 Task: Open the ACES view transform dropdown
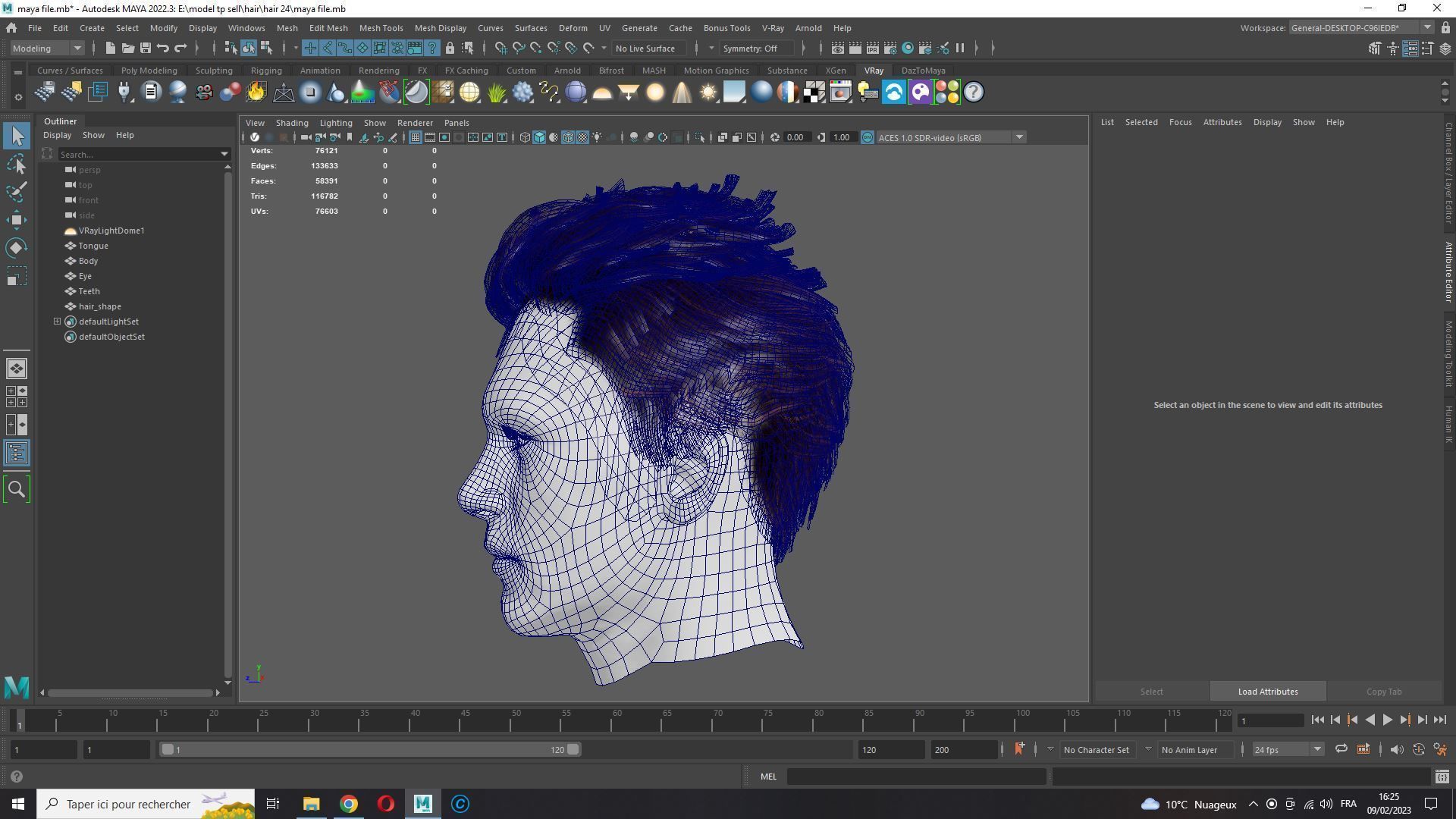1019,137
